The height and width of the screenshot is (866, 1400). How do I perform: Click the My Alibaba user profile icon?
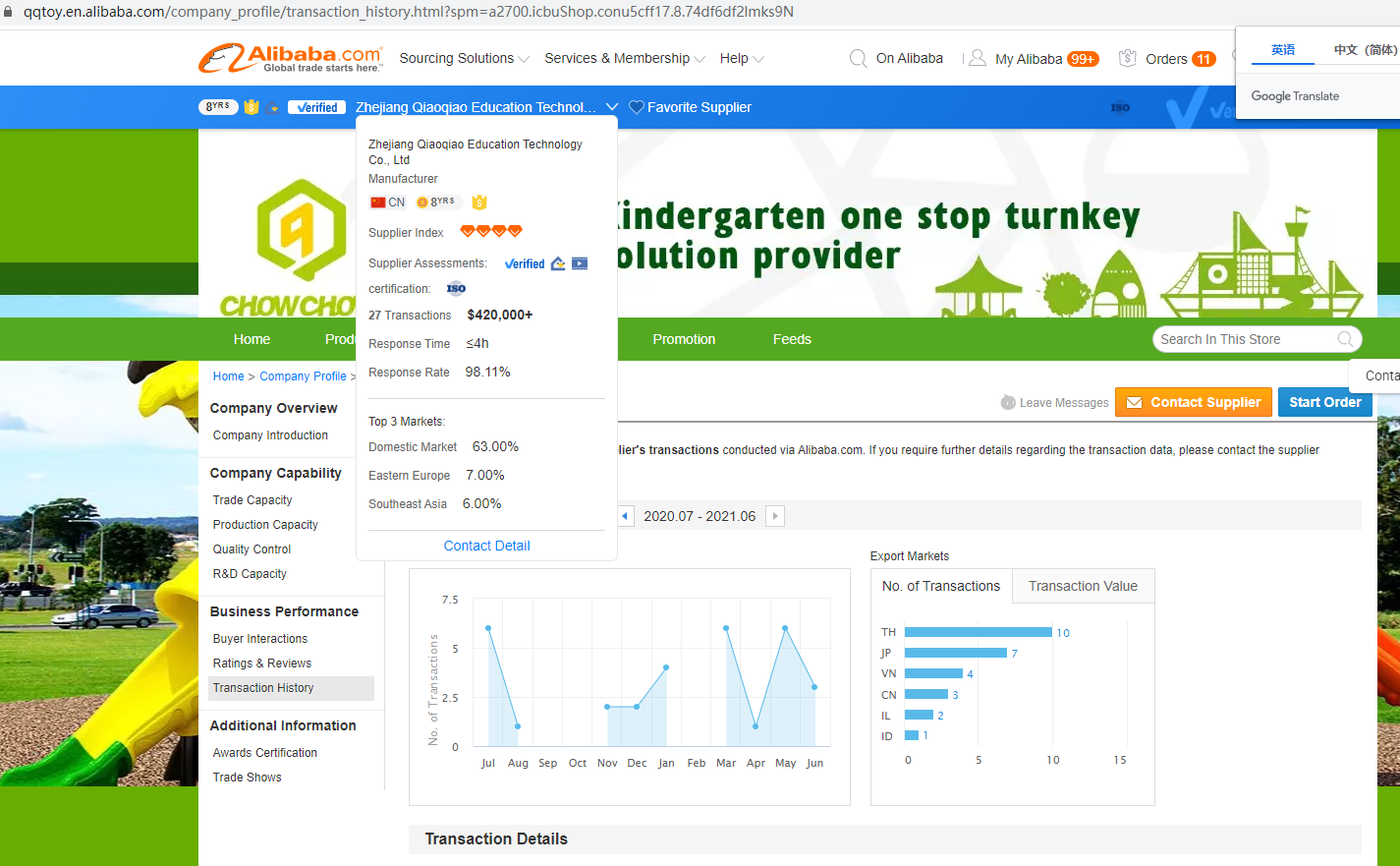point(977,59)
